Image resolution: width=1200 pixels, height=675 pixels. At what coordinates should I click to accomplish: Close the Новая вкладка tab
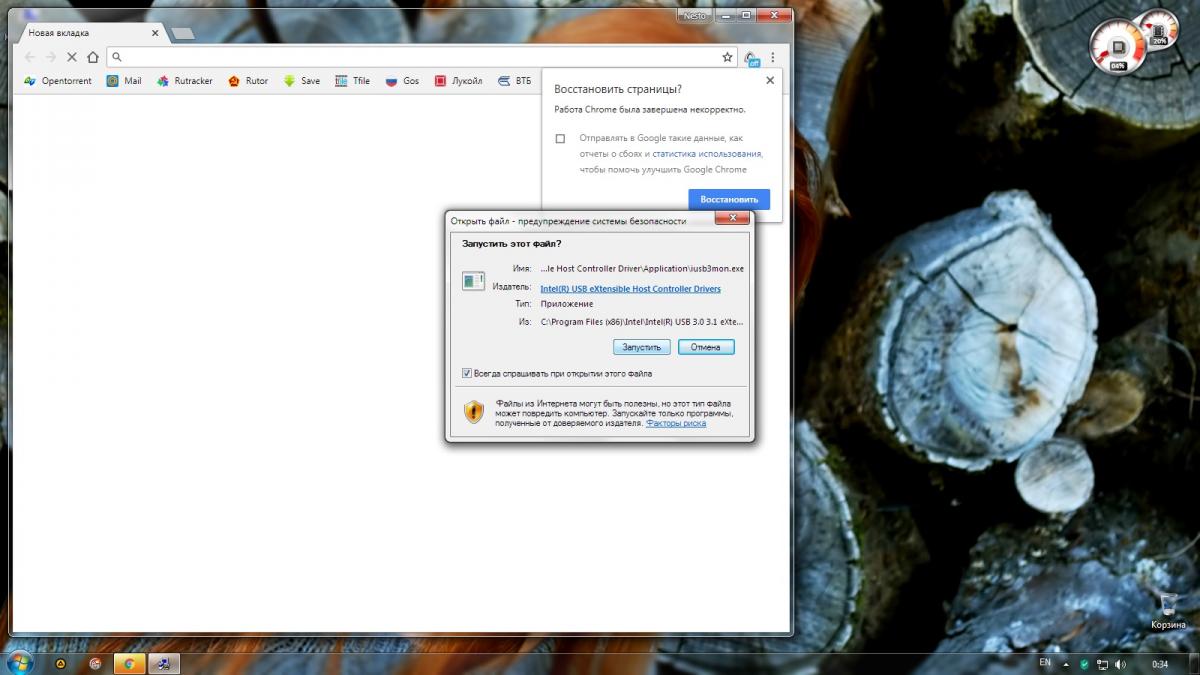click(x=155, y=33)
